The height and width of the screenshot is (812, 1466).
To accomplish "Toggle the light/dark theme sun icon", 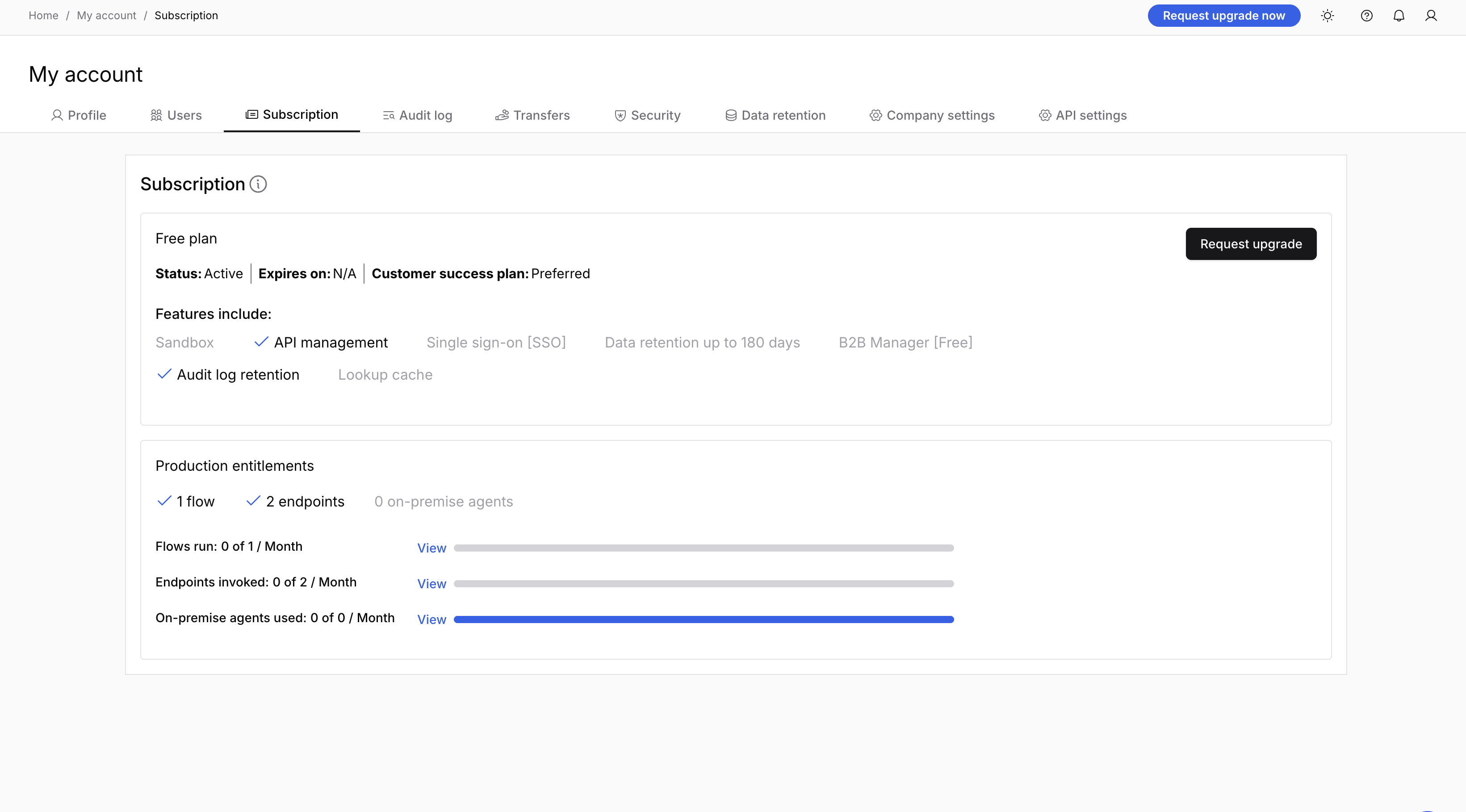I will click(x=1327, y=15).
